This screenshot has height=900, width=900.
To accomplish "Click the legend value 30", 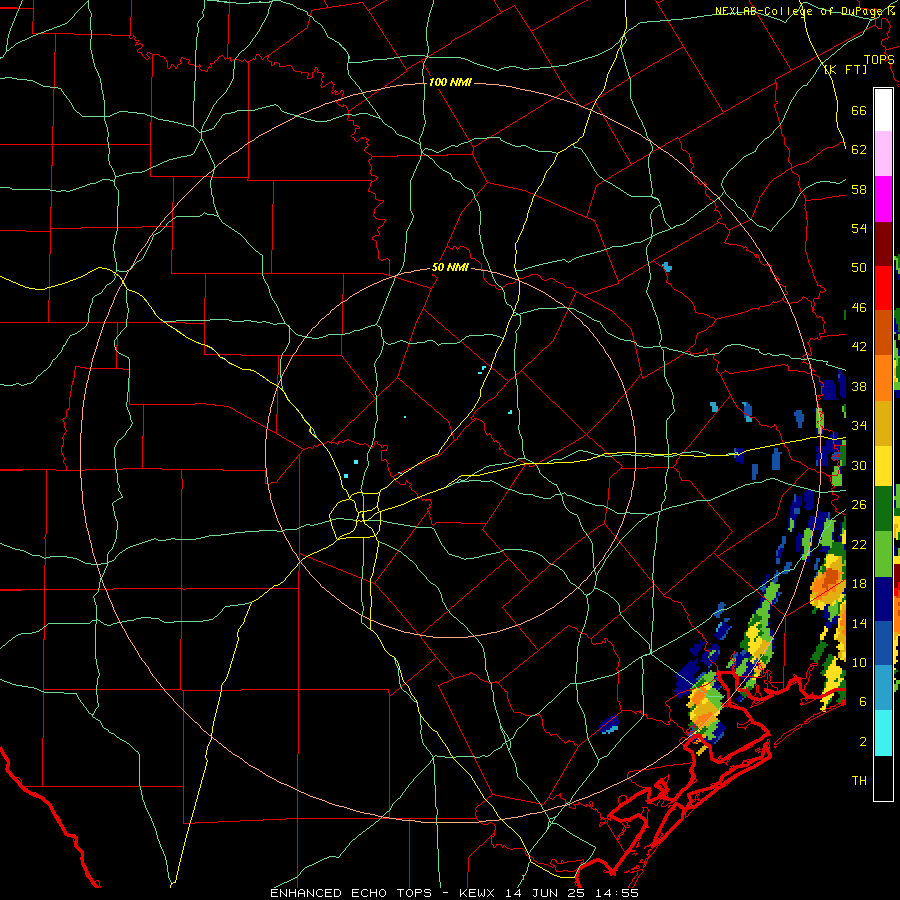I will [859, 465].
